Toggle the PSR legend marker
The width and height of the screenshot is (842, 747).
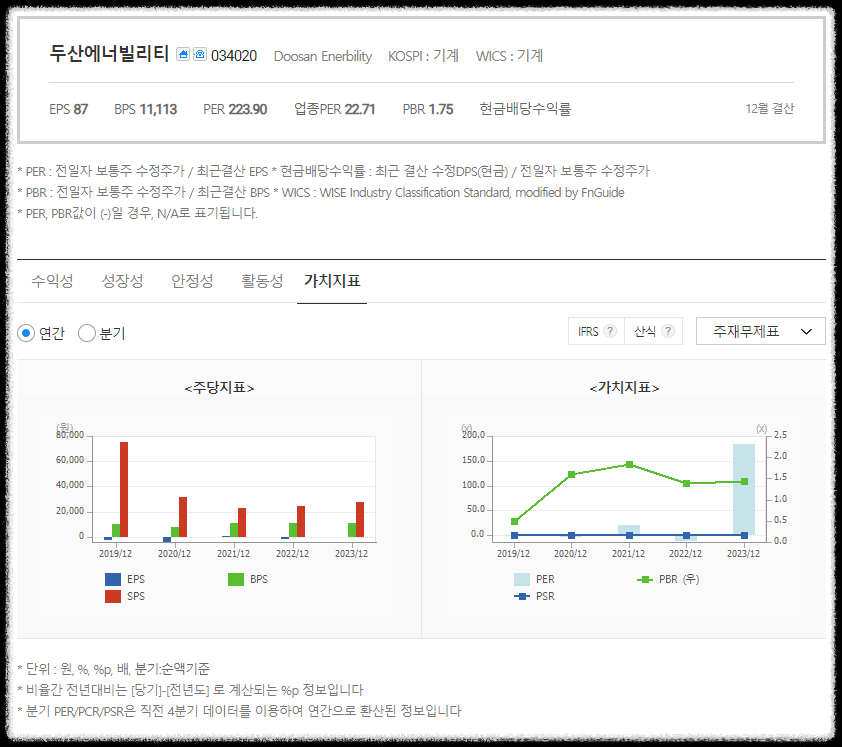[522, 597]
